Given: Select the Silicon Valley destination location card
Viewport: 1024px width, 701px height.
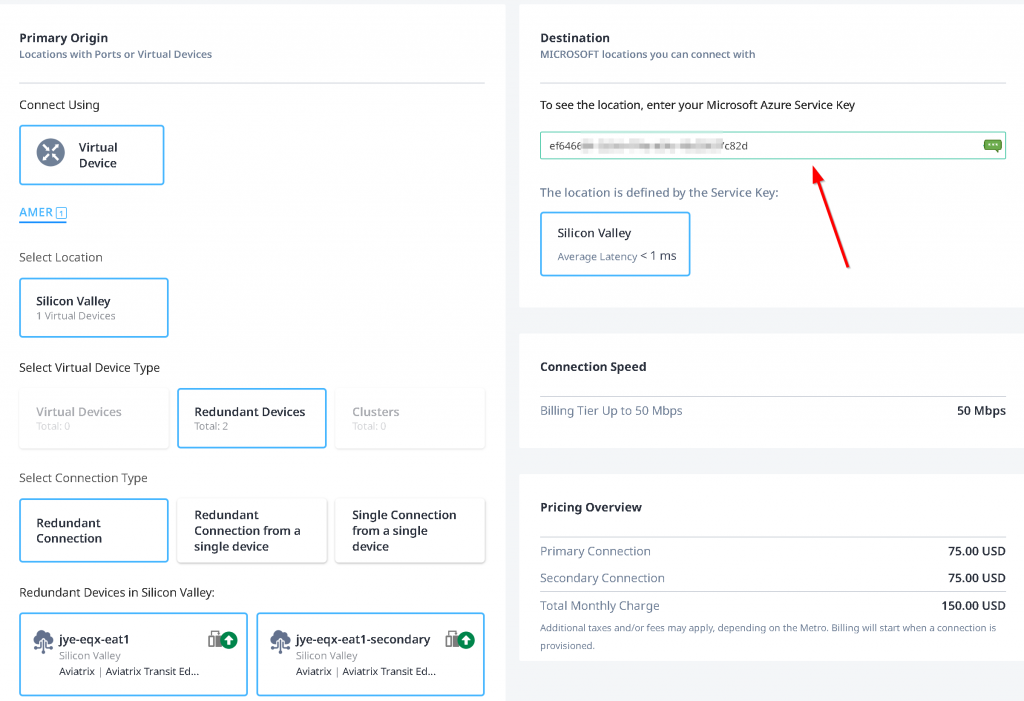Looking at the screenshot, I should point(615,243).
